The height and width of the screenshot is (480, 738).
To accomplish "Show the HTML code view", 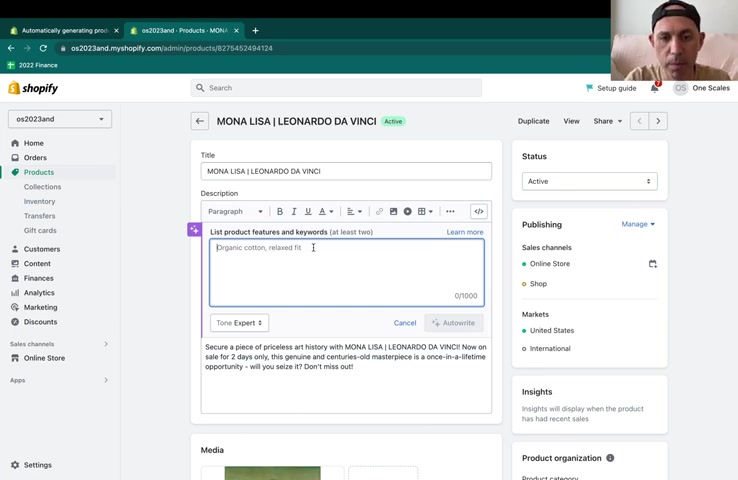I will [479, 212].
